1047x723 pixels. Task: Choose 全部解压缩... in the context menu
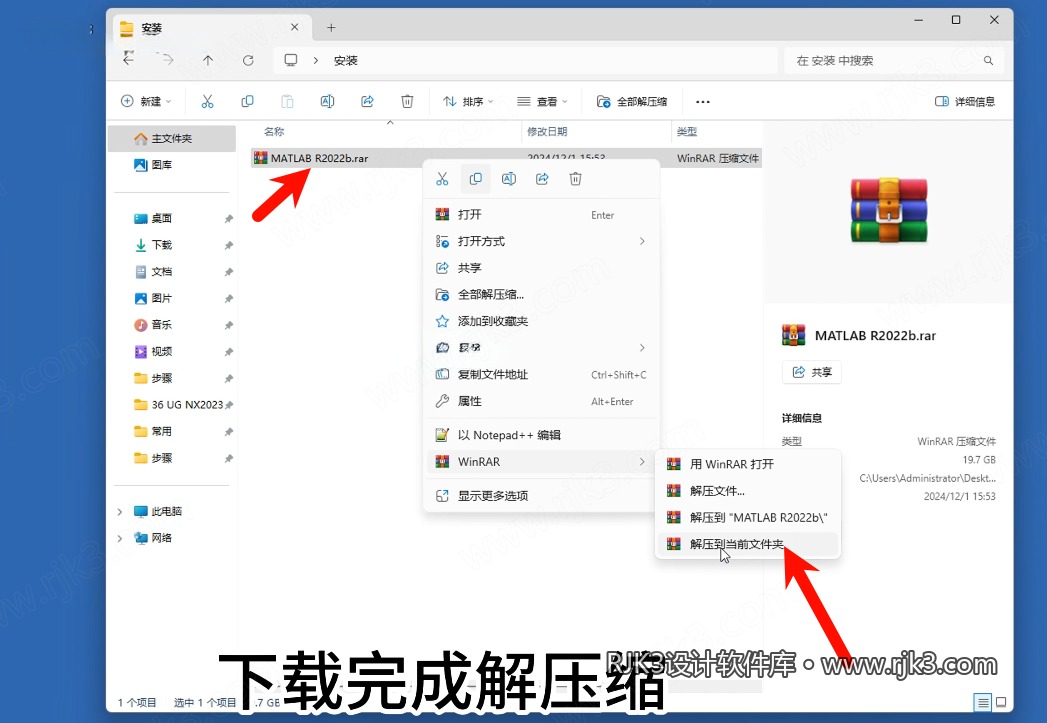[542, 294]
